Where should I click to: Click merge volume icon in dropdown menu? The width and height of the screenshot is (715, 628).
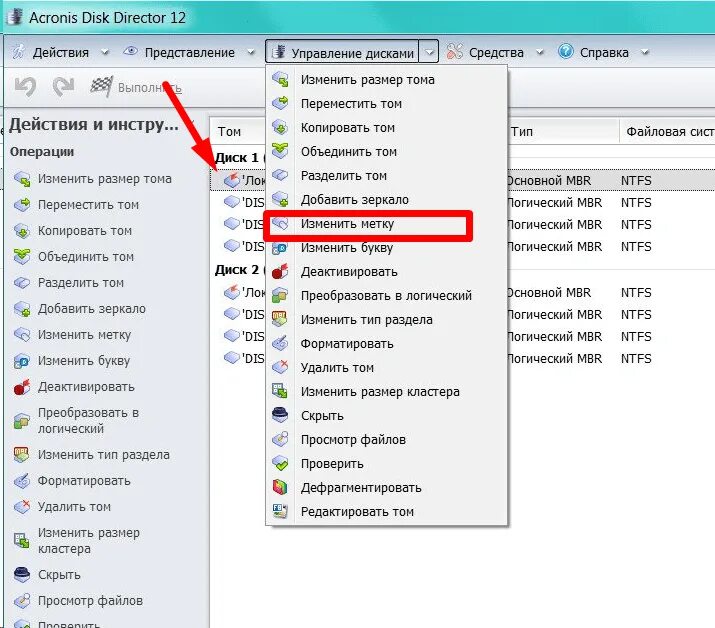tap(280, 151)
